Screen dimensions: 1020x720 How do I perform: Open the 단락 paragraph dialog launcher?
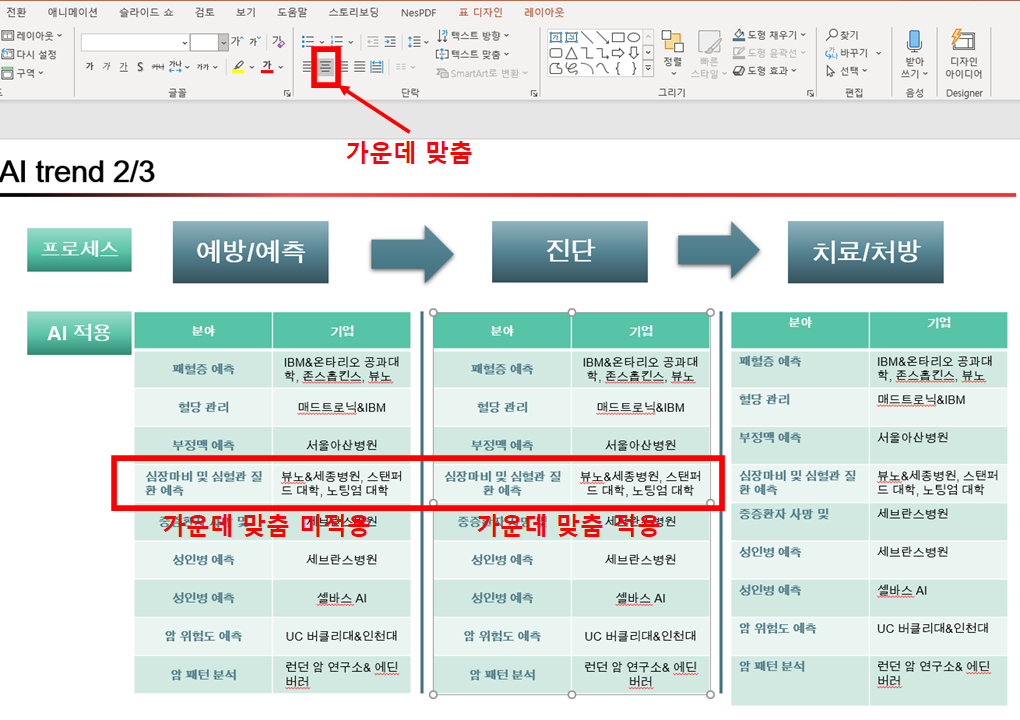coord(534,94)
